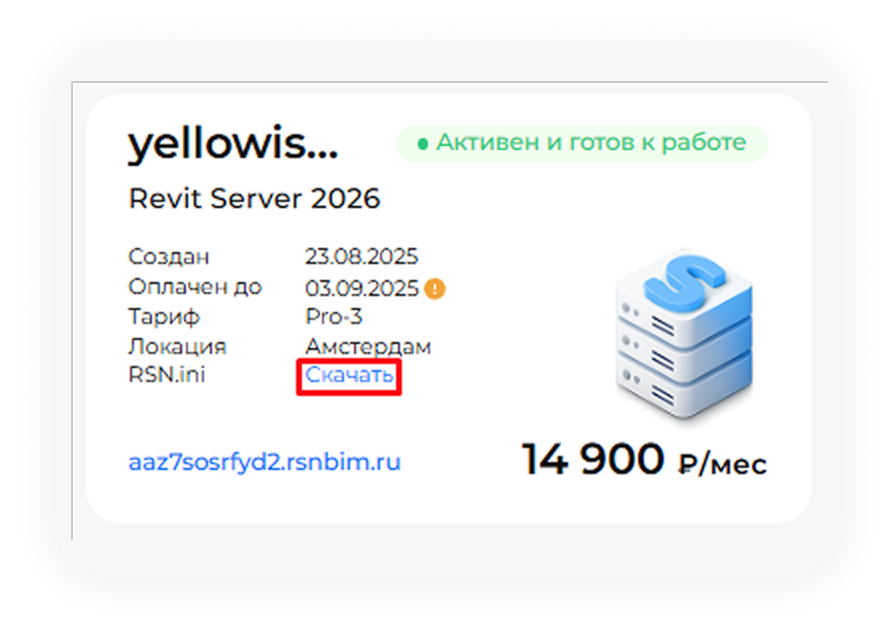Click the Амстердам location value
The height and width of the screenshot is (632, 894).
(x=368, y=347)
